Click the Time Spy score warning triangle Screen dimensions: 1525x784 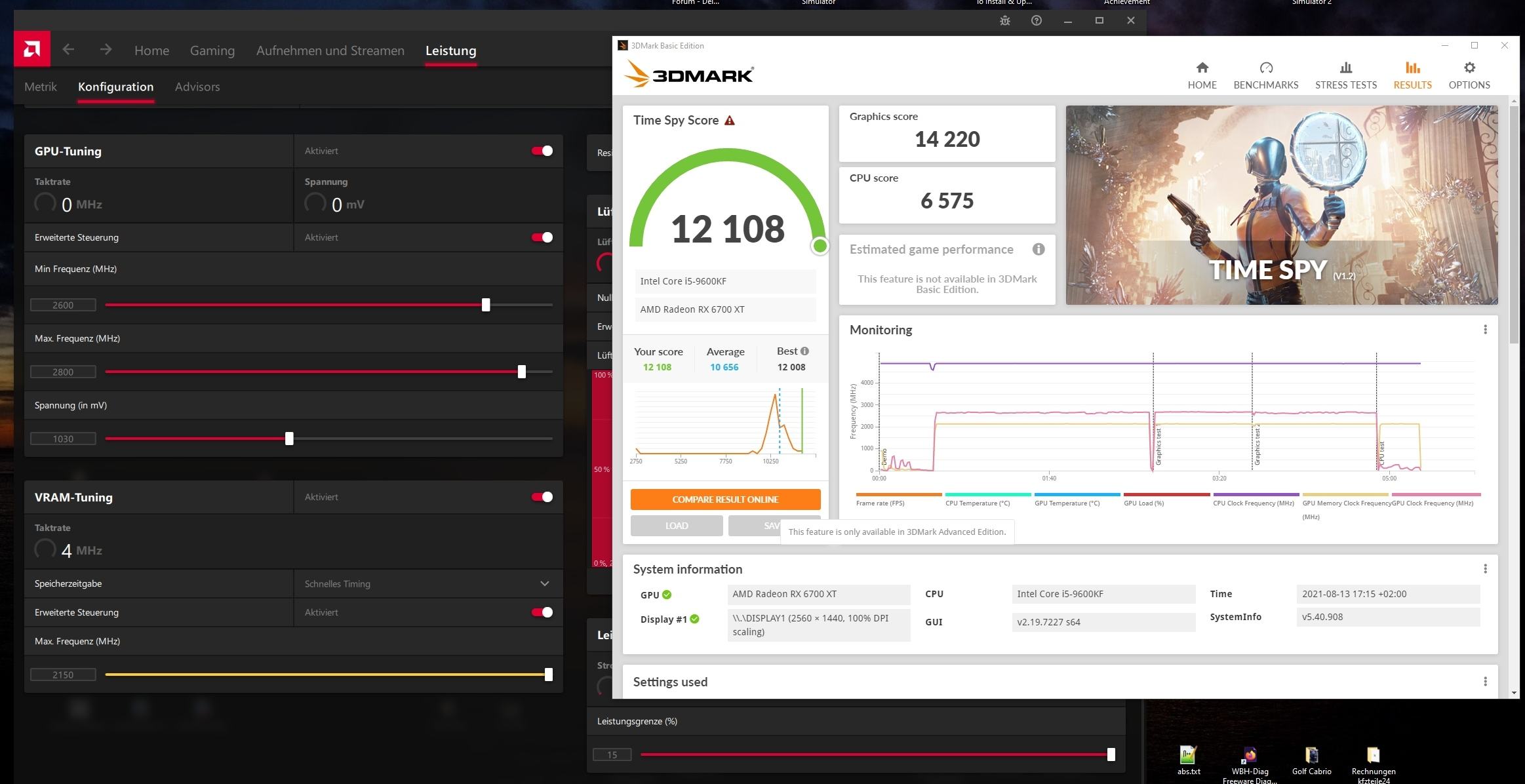[x=730, y=121]
